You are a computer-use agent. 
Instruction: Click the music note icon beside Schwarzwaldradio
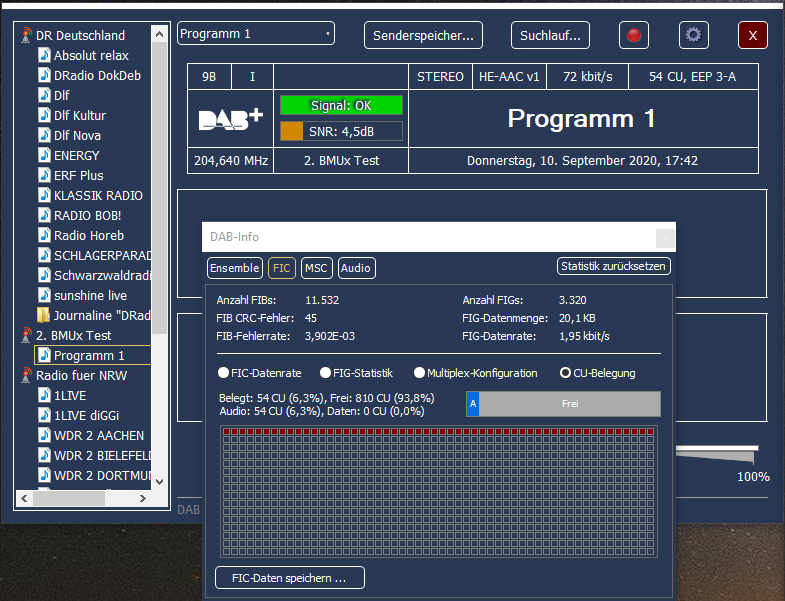pos(44,275)
